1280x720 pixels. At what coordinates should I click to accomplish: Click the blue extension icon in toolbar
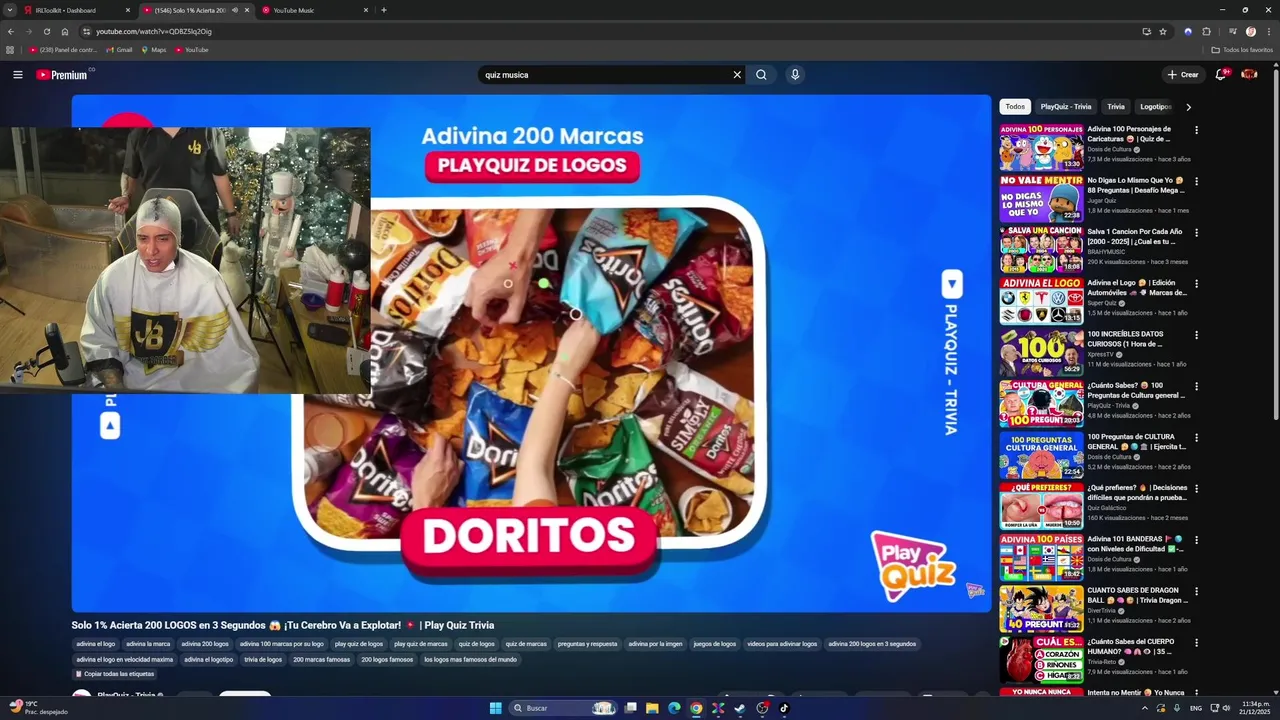(x=1188, y=32)
